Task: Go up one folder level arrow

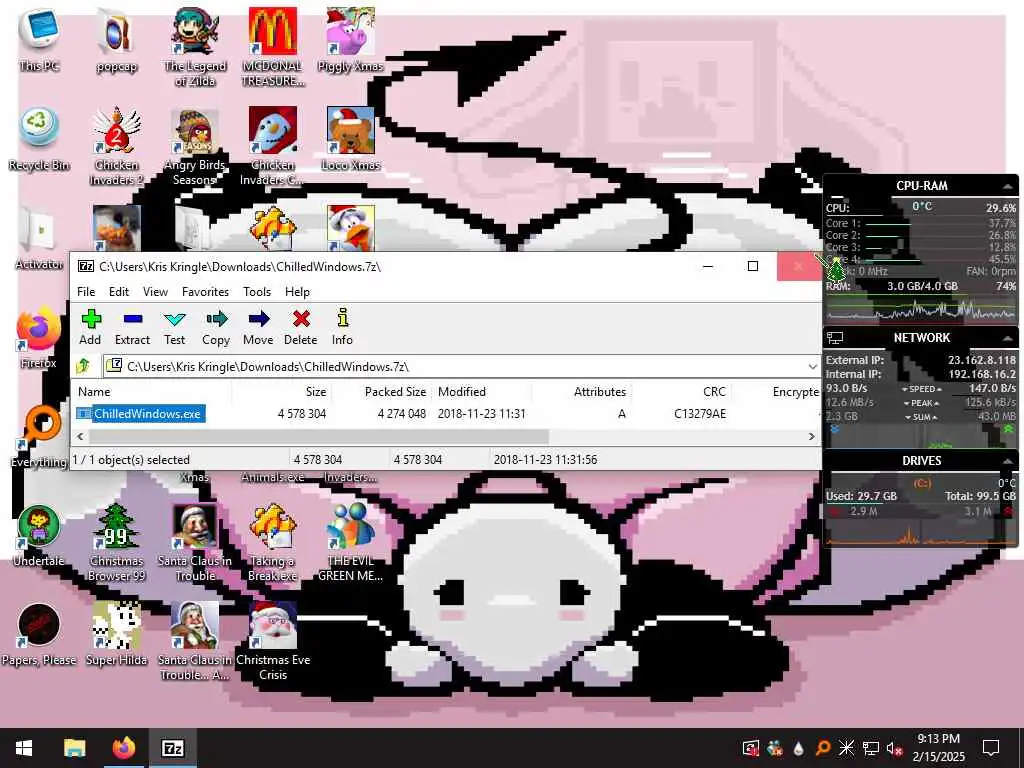Action: pyautogui.click(x=83, y=366)
